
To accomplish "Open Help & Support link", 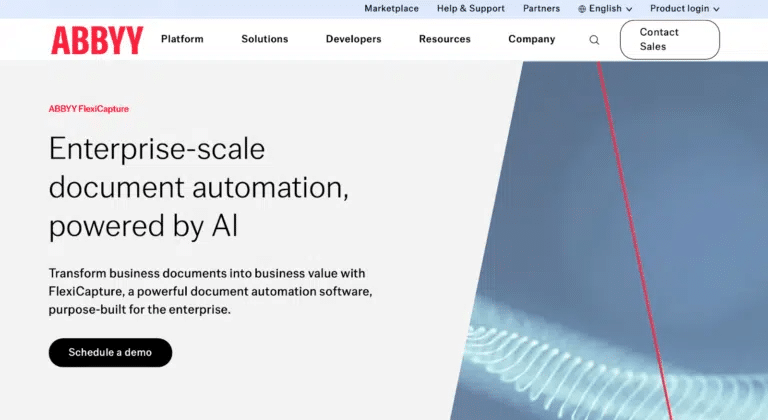I will [x=471, y=9].
